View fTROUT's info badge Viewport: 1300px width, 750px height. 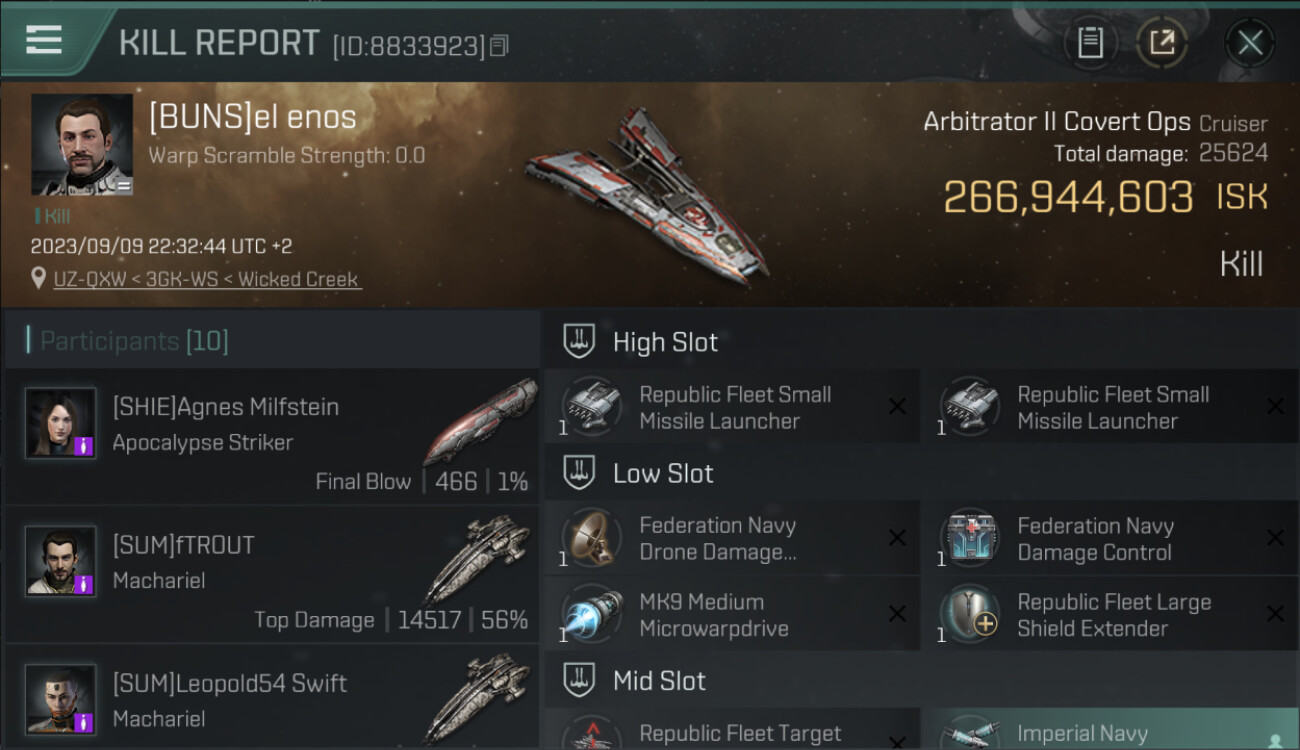[x=85, y=584]
